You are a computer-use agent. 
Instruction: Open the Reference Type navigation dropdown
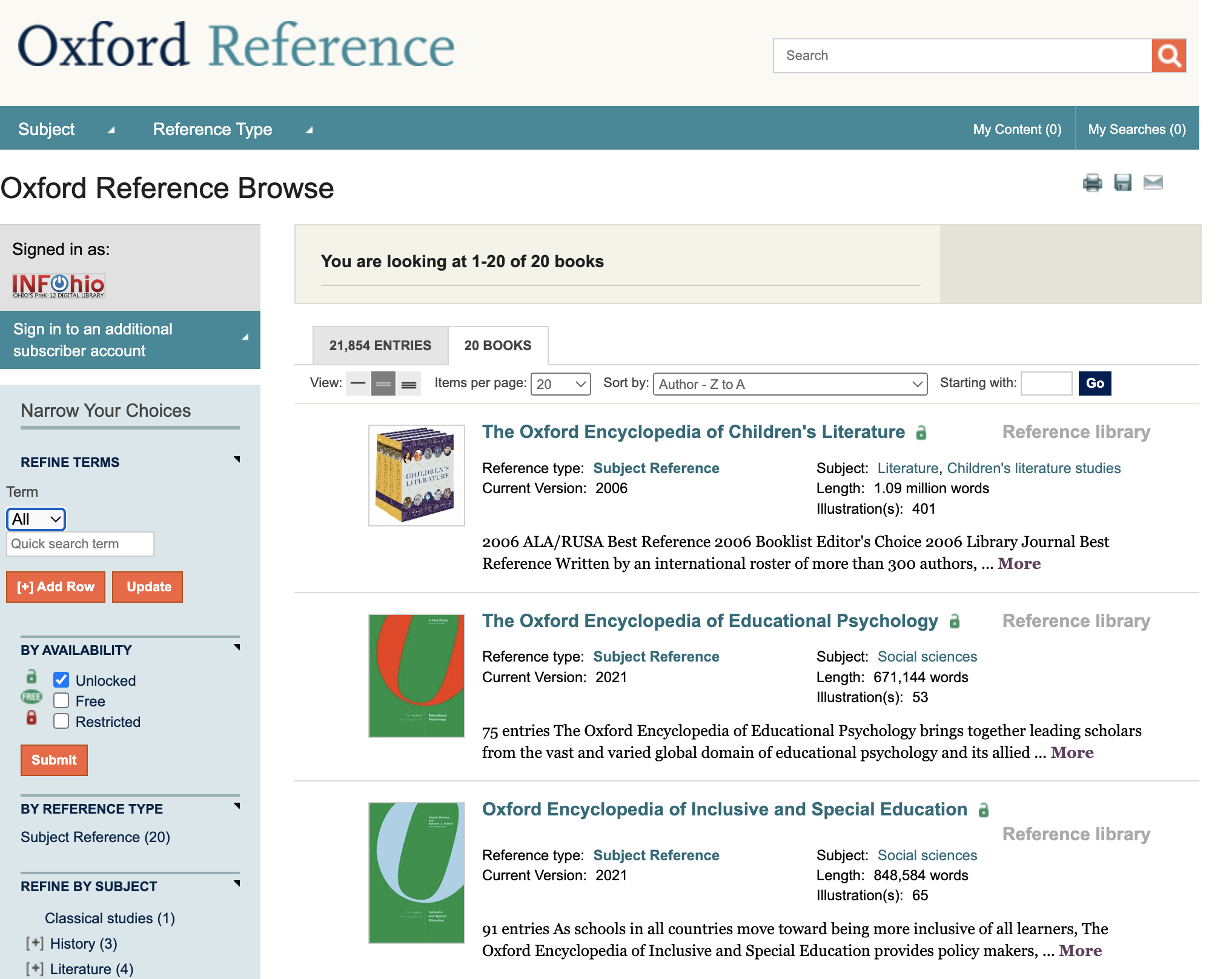(x=233, y=129)
